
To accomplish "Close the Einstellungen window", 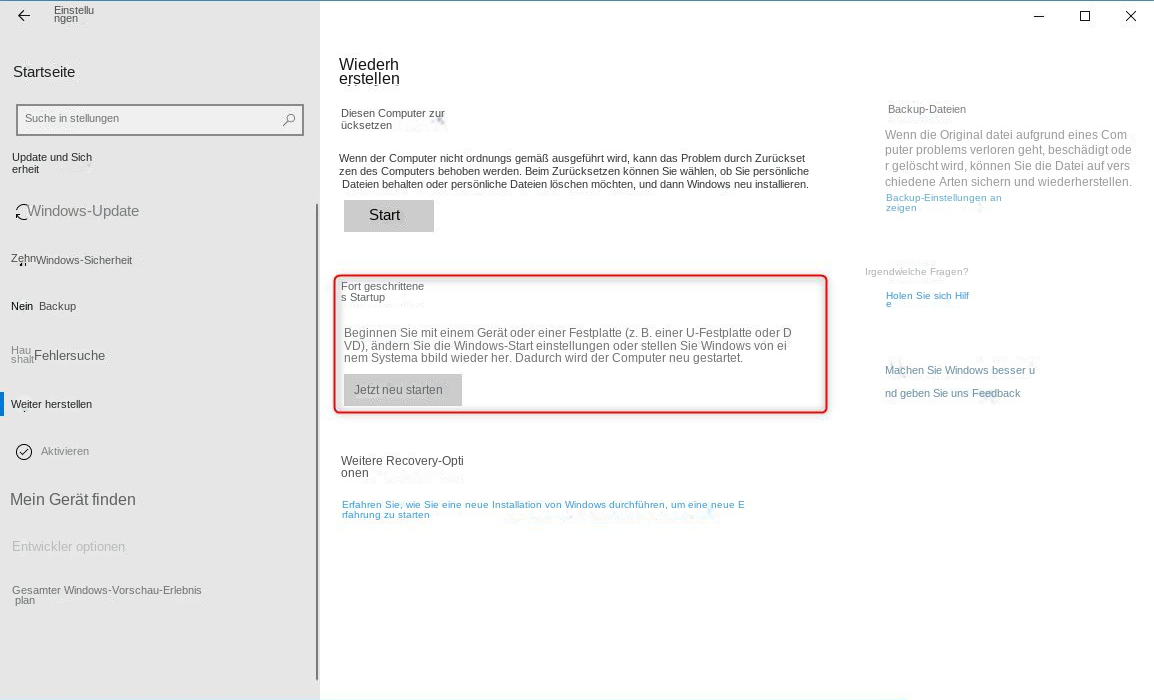I will coord(1130,16).
